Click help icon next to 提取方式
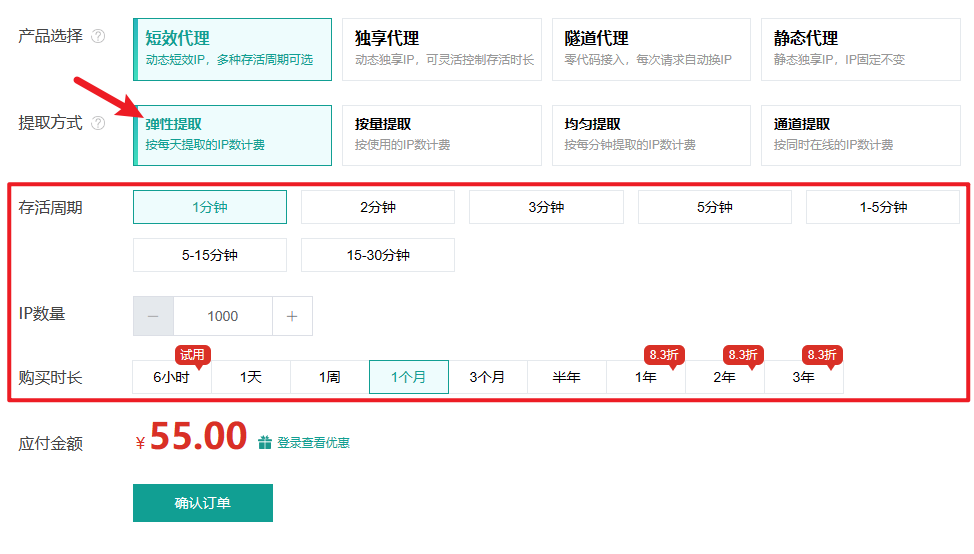The image size is (974, 554). 98,124
